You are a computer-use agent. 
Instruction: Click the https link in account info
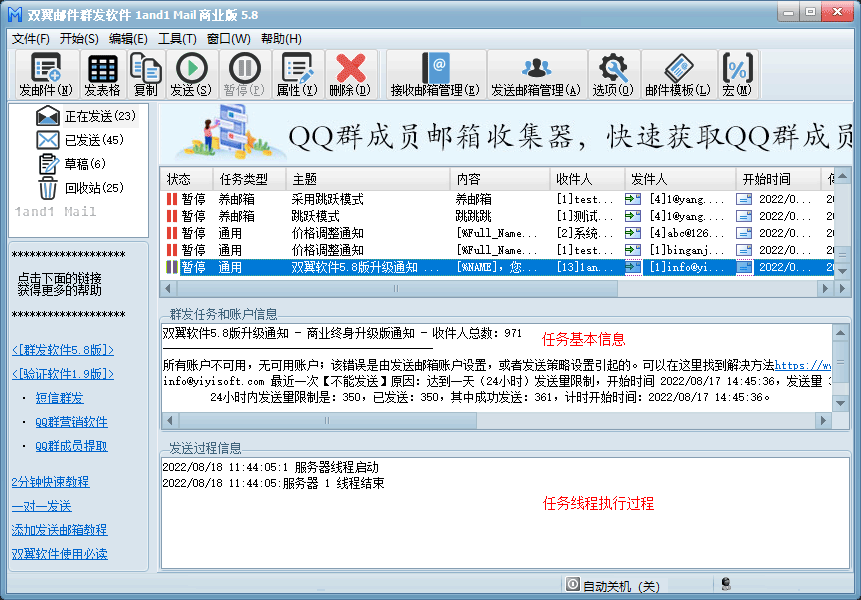tap(803, 365)
